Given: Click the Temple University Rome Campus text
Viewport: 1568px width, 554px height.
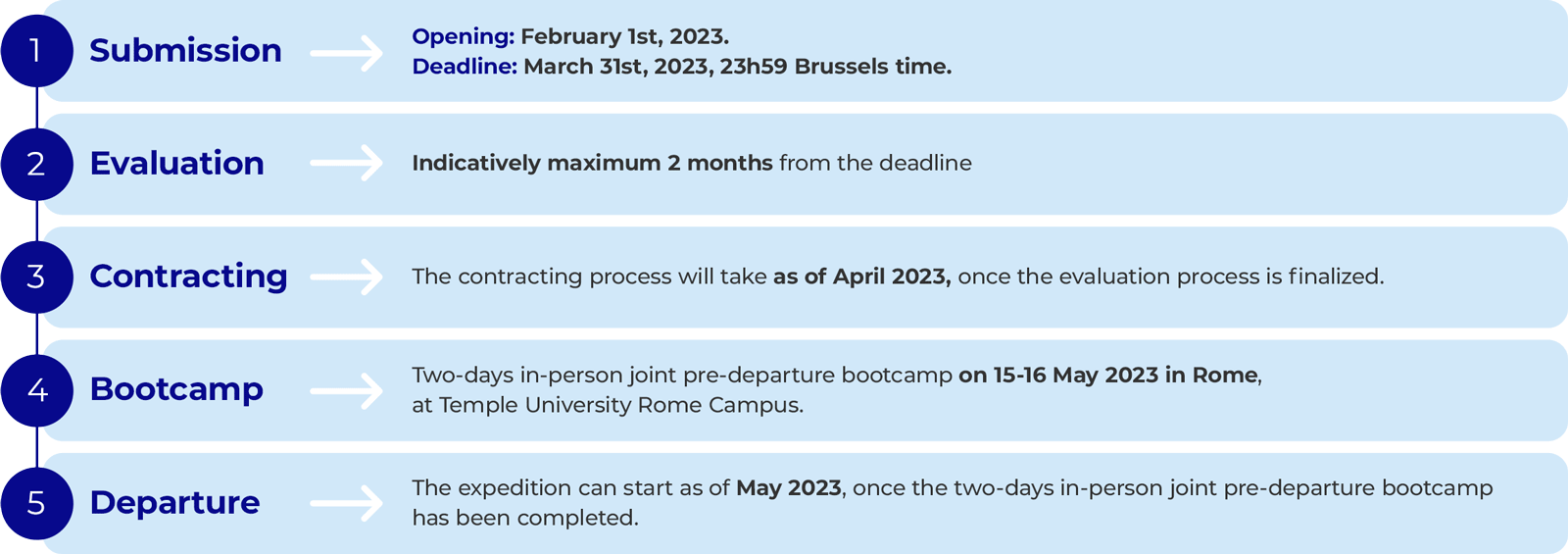Looking at the screenshot, I should pyautogui.click(x=620, y=405).
